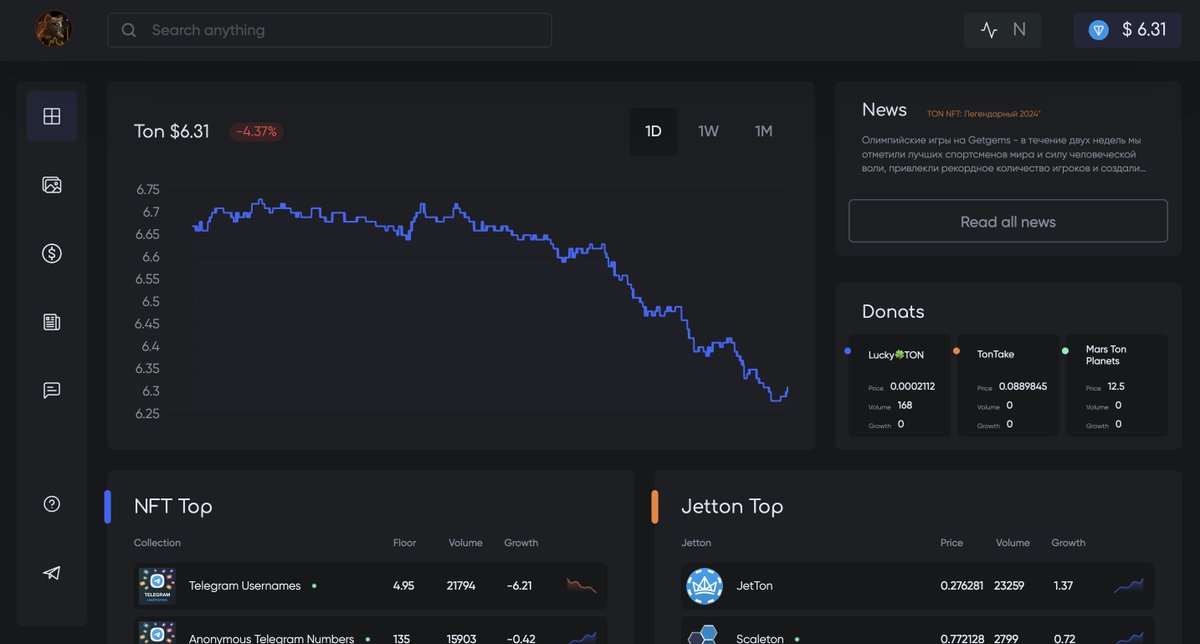Open the Telegram Usernames collection row

click(x=370, y=586)
